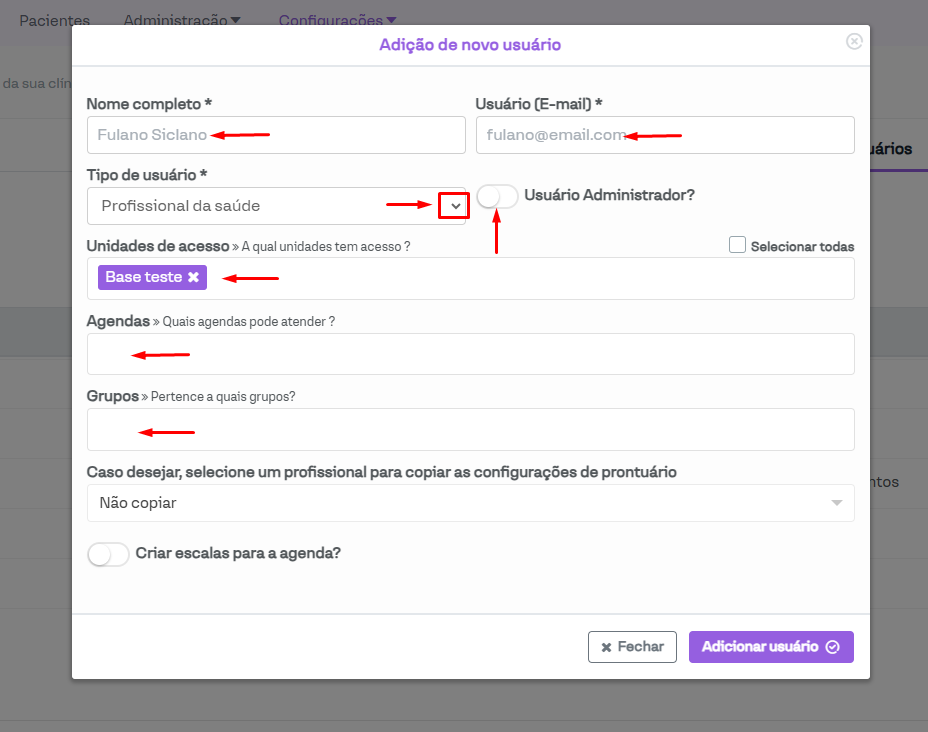Image resolution: width=928 pixels, height=732 pixels.
Task: Click the Grupos selection field
Action: (470, 430)
